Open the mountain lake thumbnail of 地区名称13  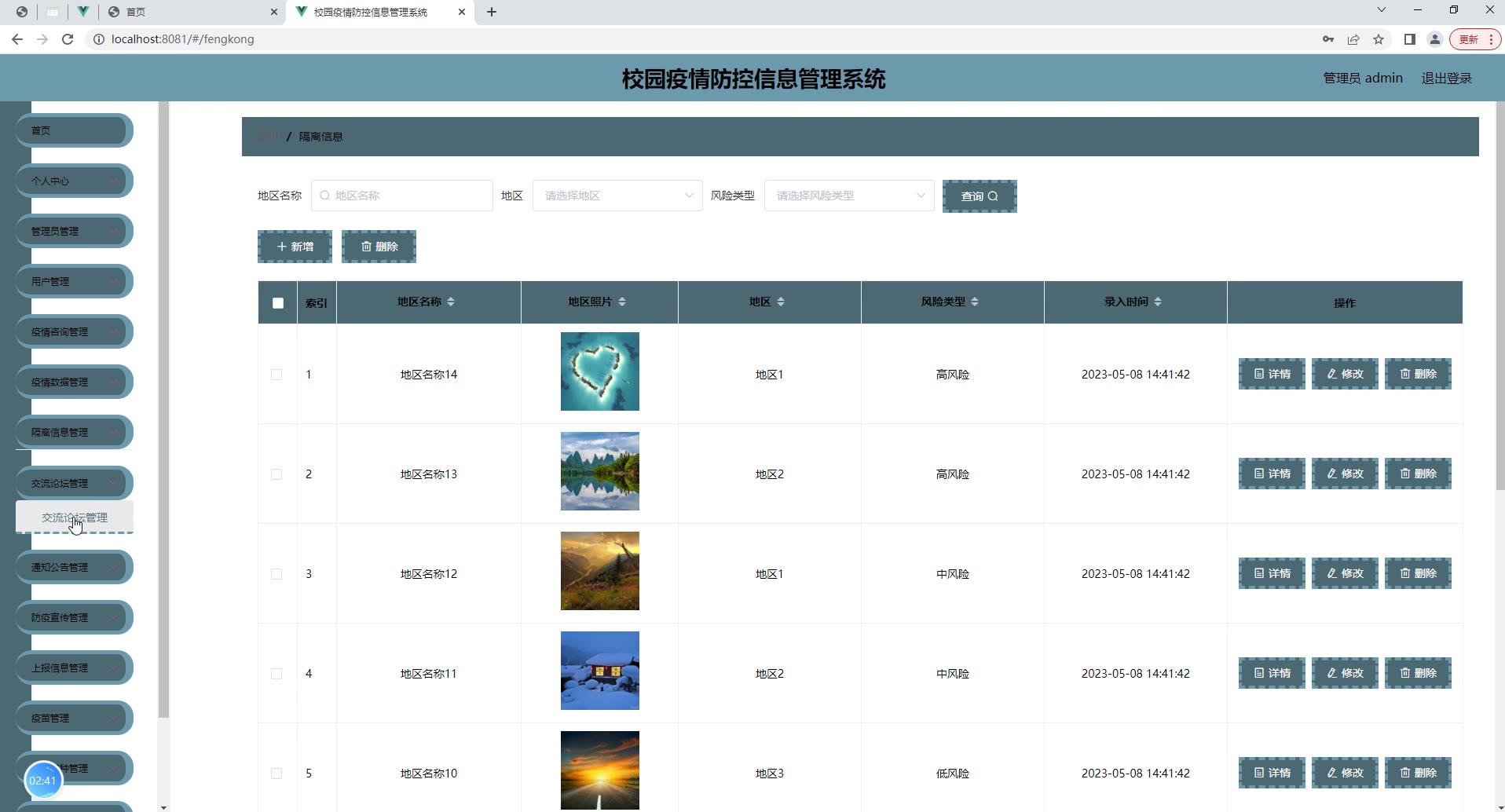[x=600, y=471]
